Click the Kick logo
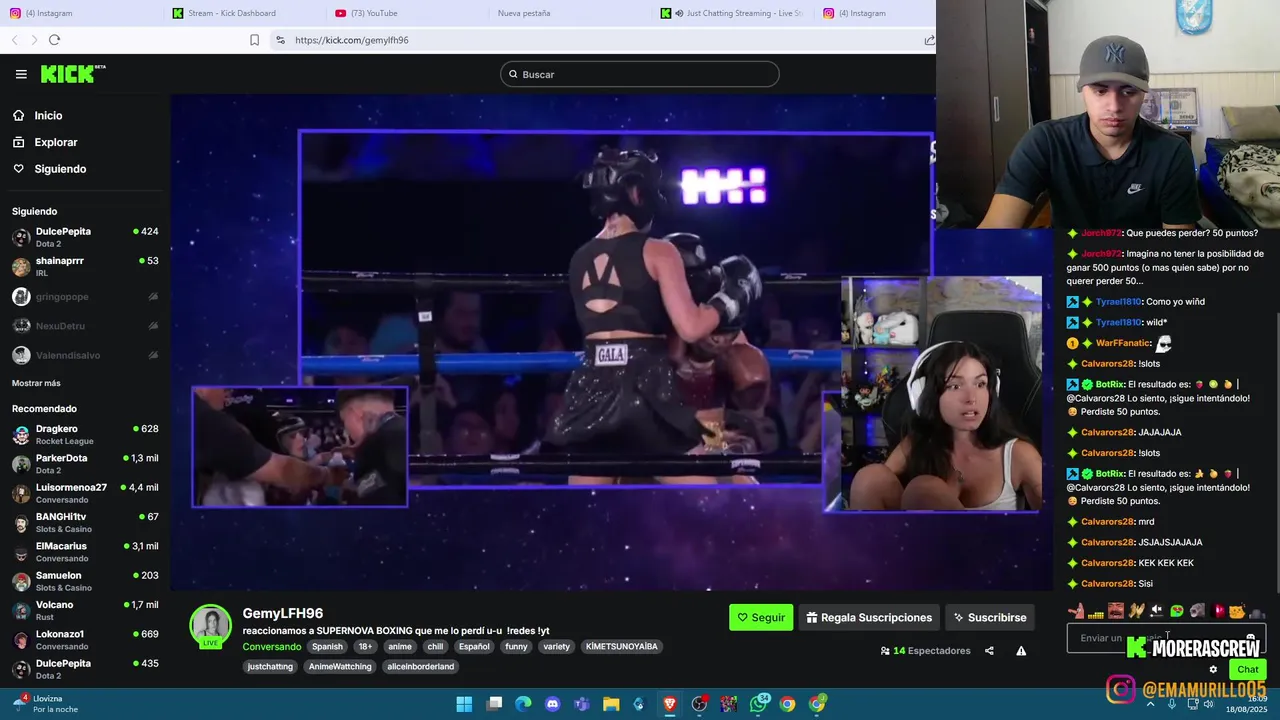The width and height of the screenshot is (1280, 720). 72,74
